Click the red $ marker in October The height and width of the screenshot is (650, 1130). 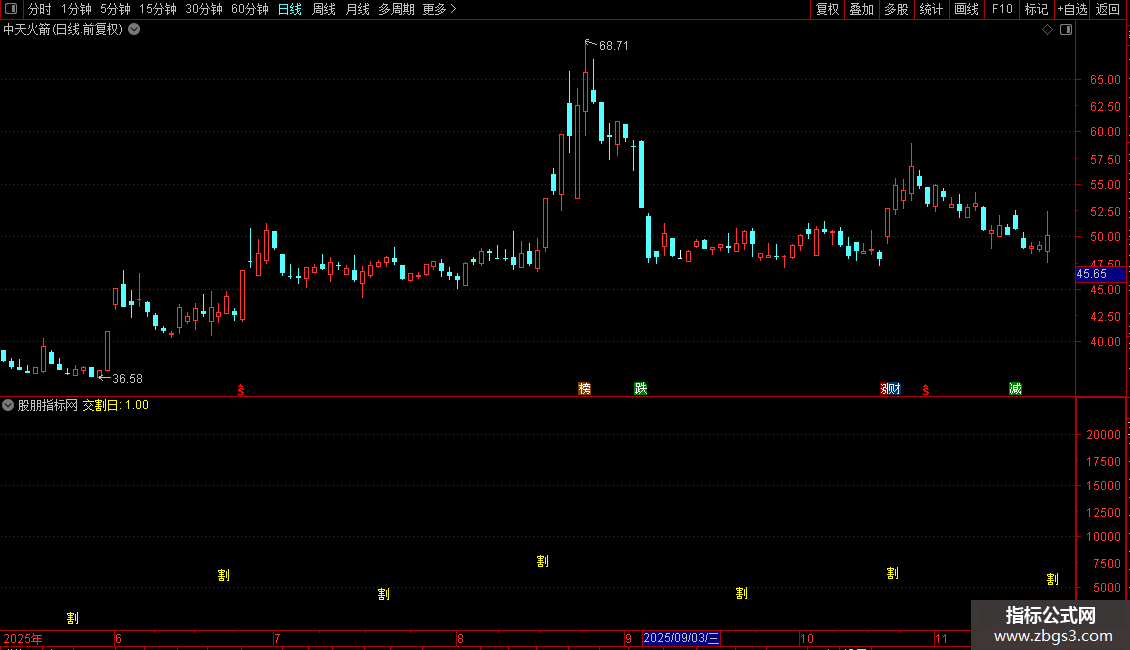[x=926, y=390]
